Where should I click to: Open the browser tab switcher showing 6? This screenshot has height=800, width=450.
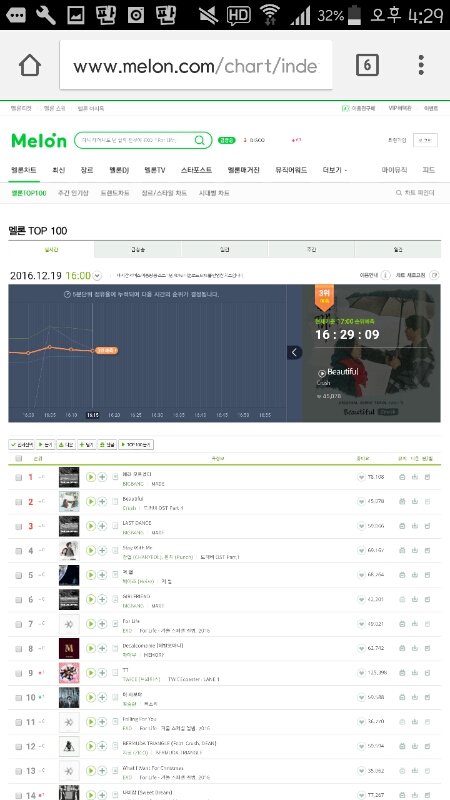(367, 65)
